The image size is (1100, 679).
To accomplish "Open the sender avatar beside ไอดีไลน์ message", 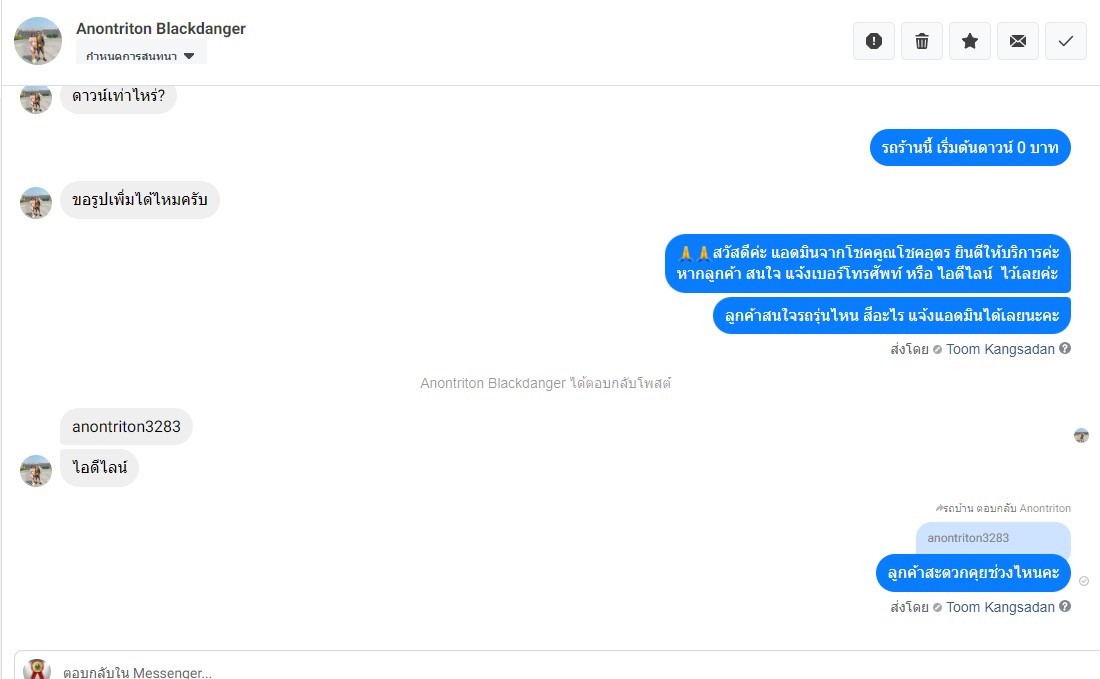I will 36,471.
